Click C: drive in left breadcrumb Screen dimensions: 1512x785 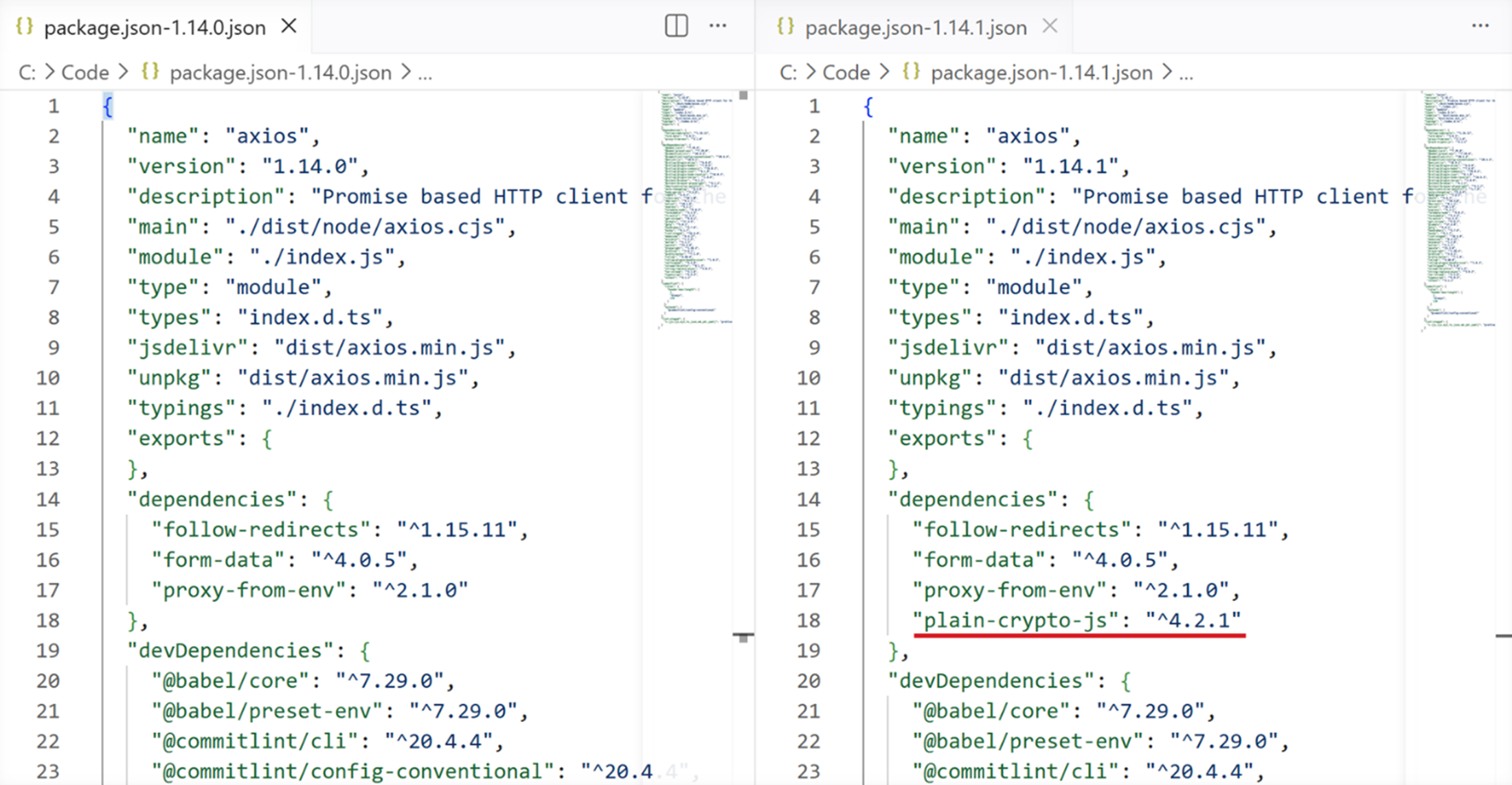coord(26,72)
